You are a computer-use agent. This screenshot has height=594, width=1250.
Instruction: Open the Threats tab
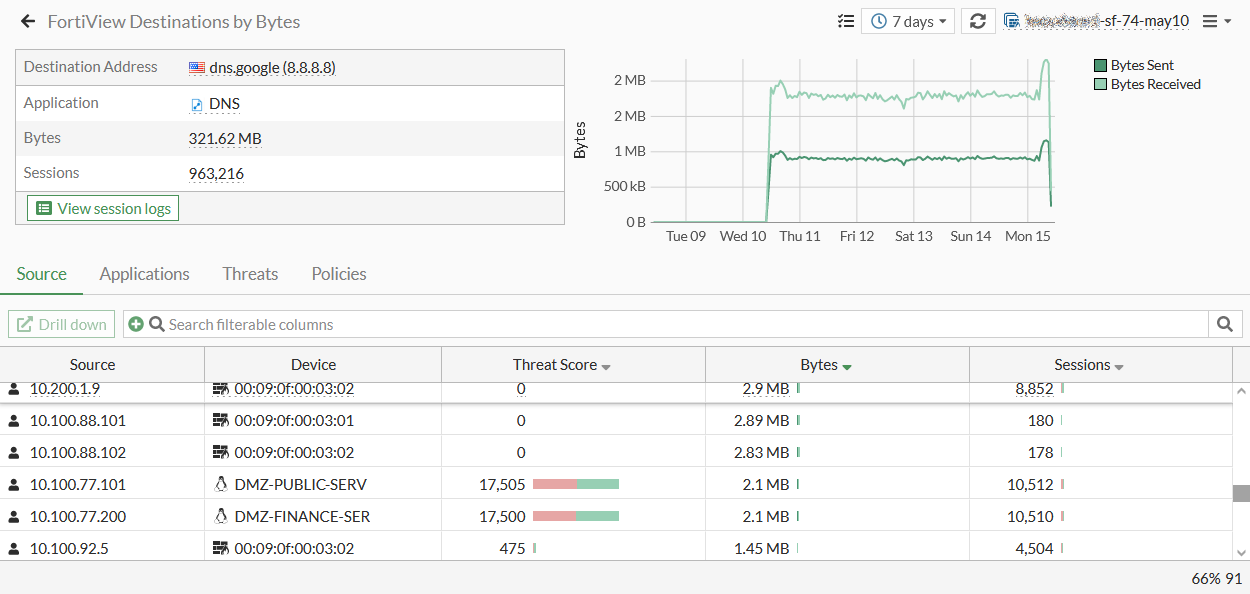[250, 274]
